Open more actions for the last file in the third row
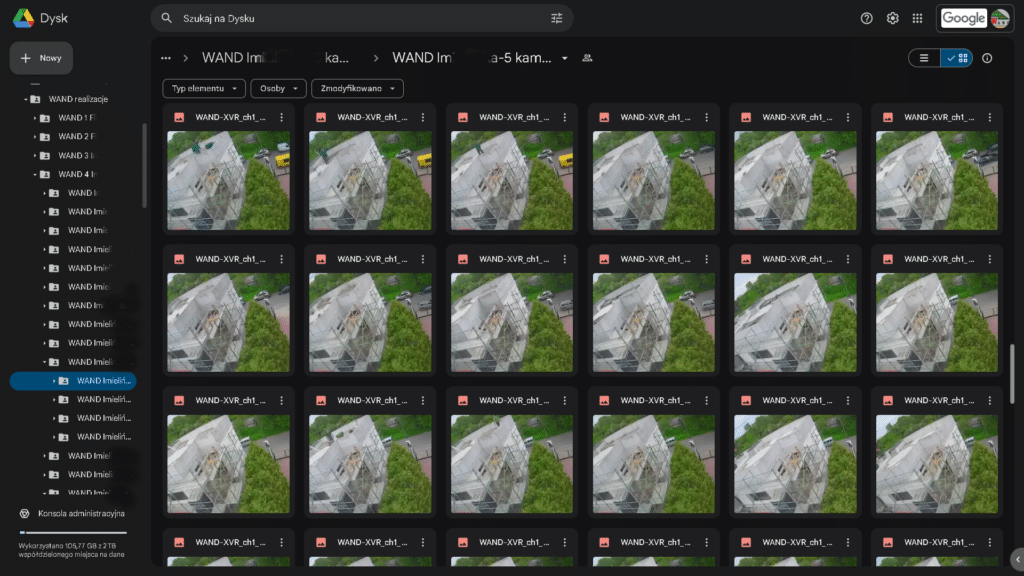Screen dimensions: 1024x576 (989, 400)
